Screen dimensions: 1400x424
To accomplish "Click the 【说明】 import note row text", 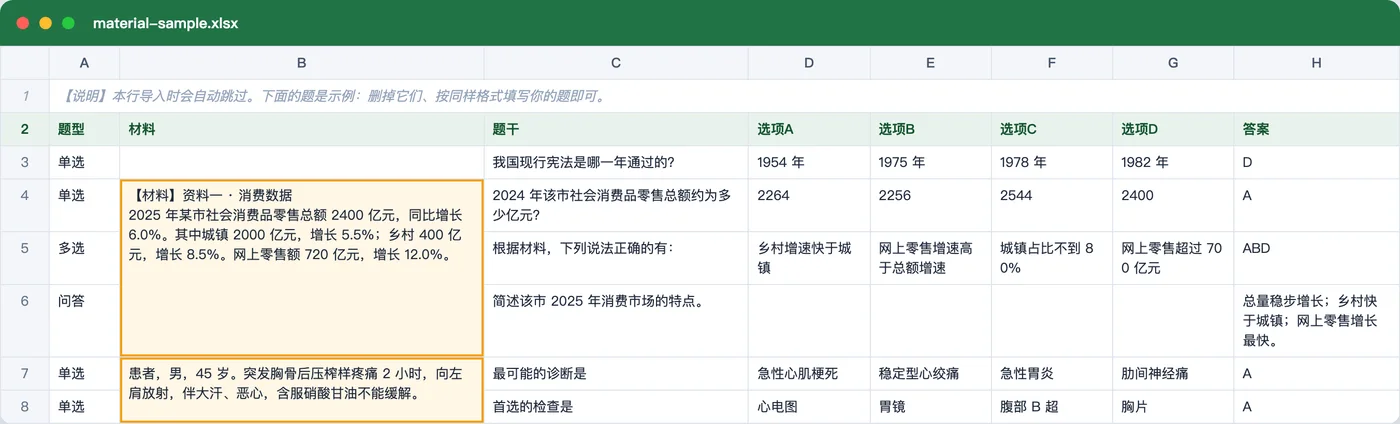I will tap(333, 97).
